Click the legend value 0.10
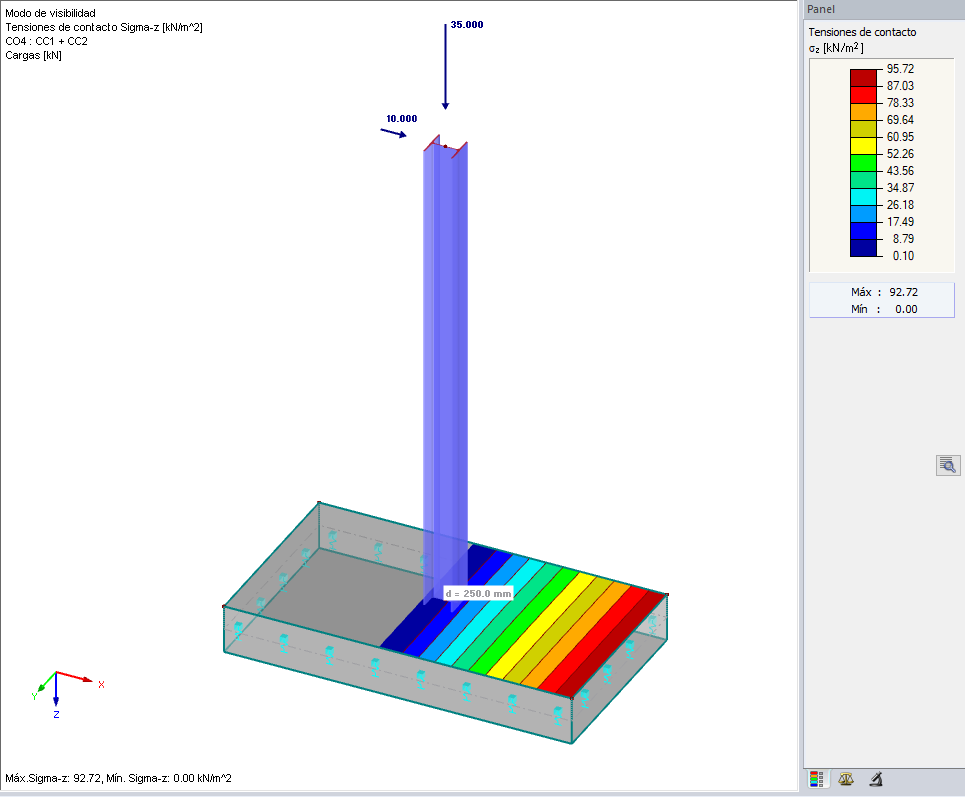 903,256
